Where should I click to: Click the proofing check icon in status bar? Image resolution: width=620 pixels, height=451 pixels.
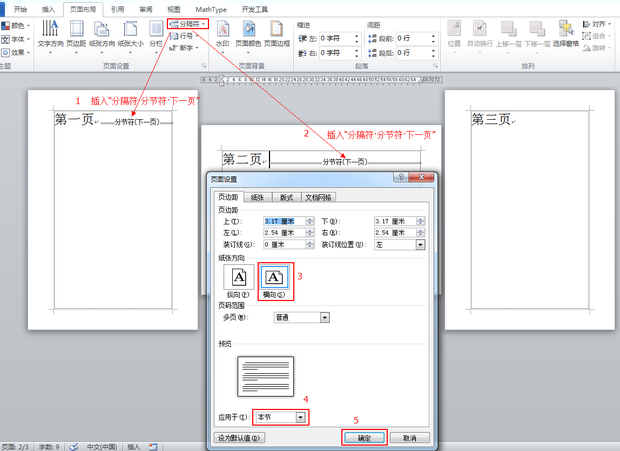(74, 447)
